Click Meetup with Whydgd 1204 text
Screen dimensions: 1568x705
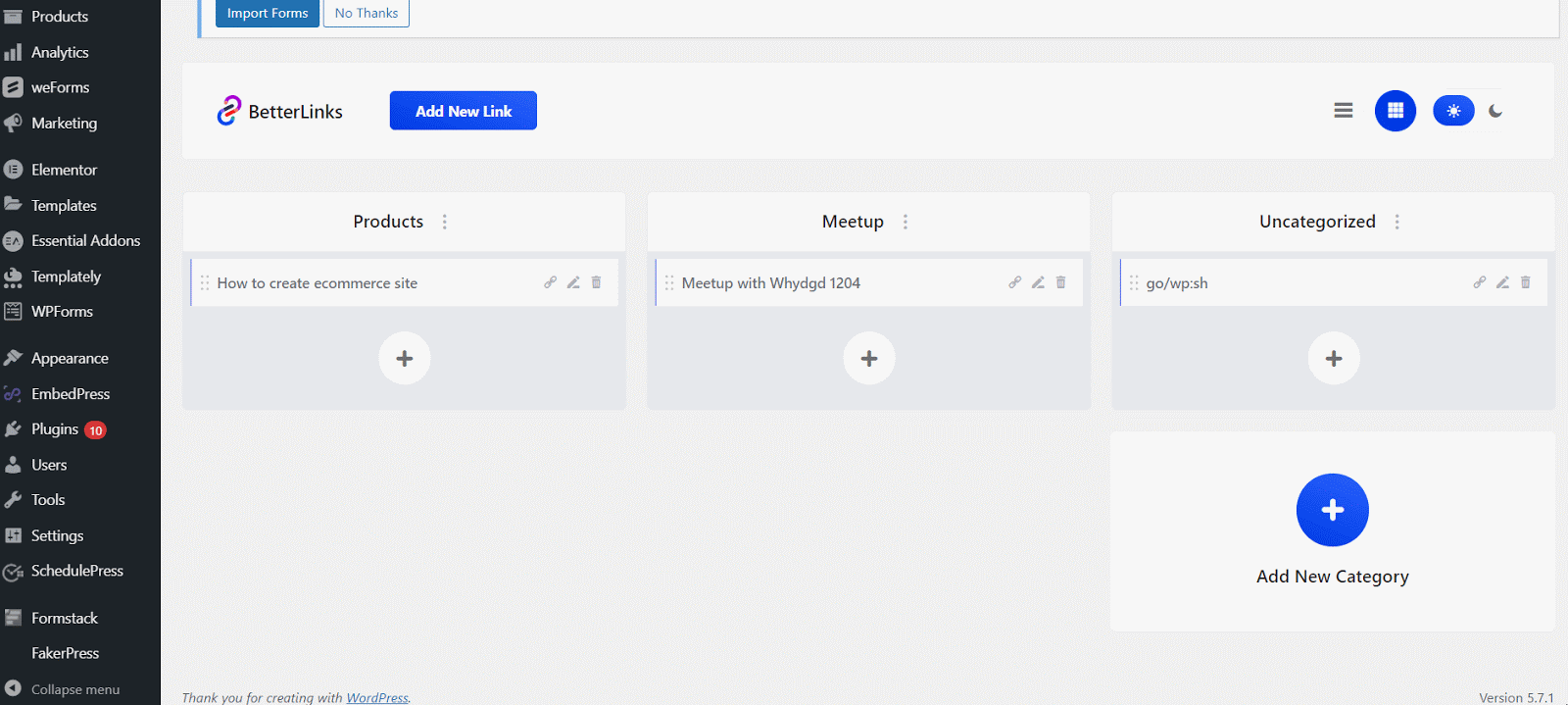click(771, 283)
